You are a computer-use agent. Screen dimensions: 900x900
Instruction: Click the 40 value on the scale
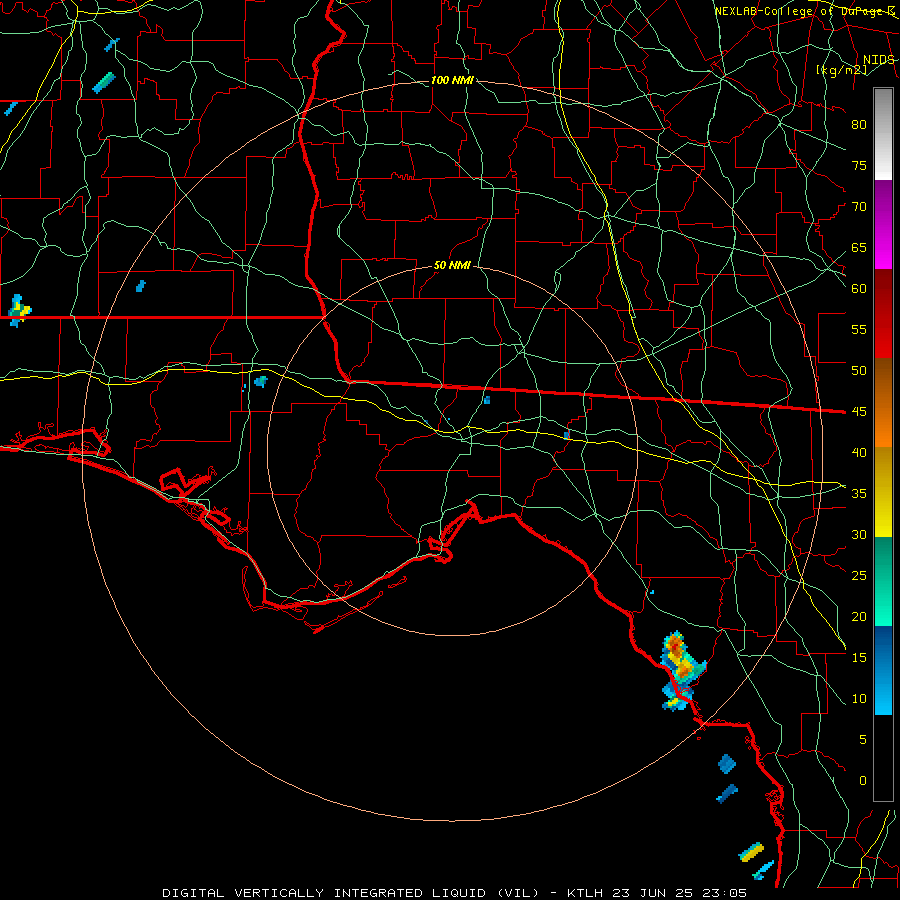pos(859,452)
